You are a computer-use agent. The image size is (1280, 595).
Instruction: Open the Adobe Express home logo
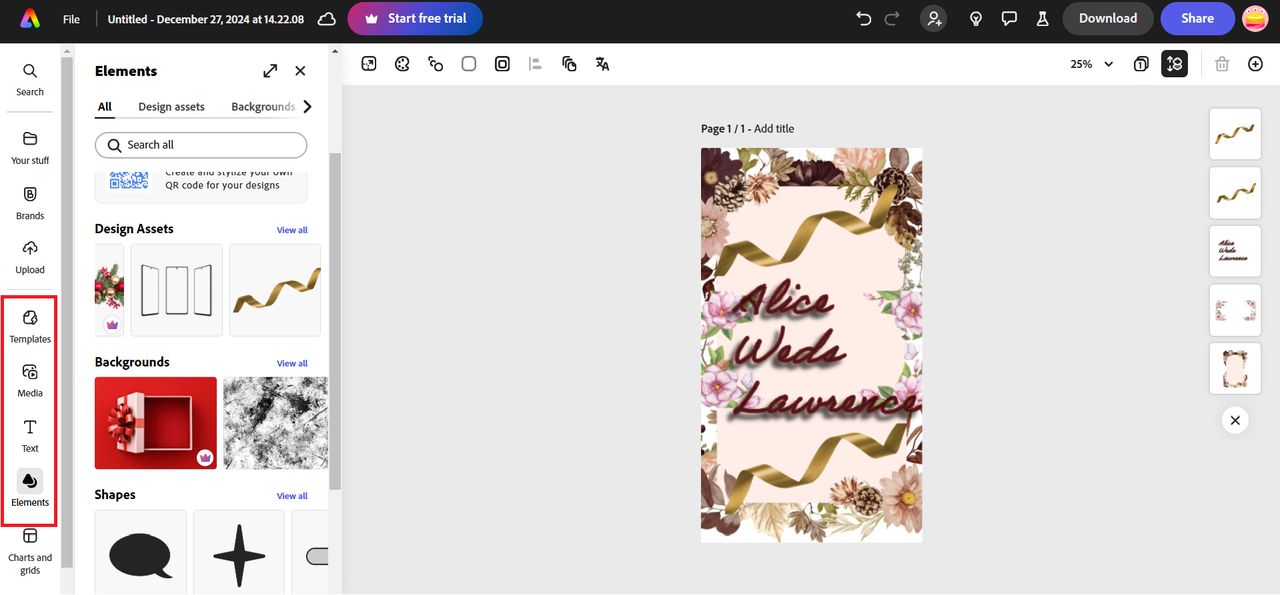30,18
